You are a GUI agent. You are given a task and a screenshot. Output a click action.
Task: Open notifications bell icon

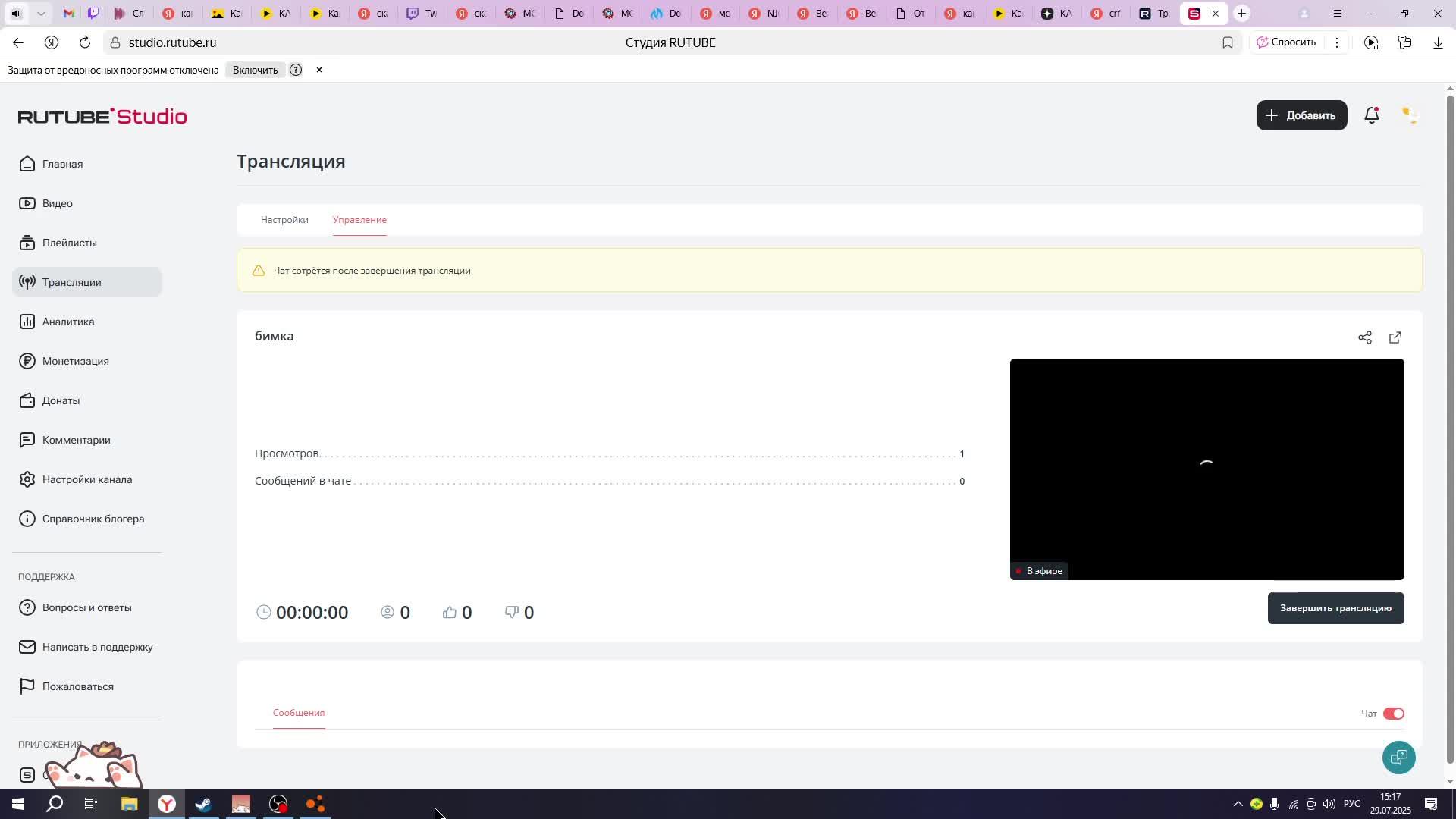click(x=1371, y=115)
